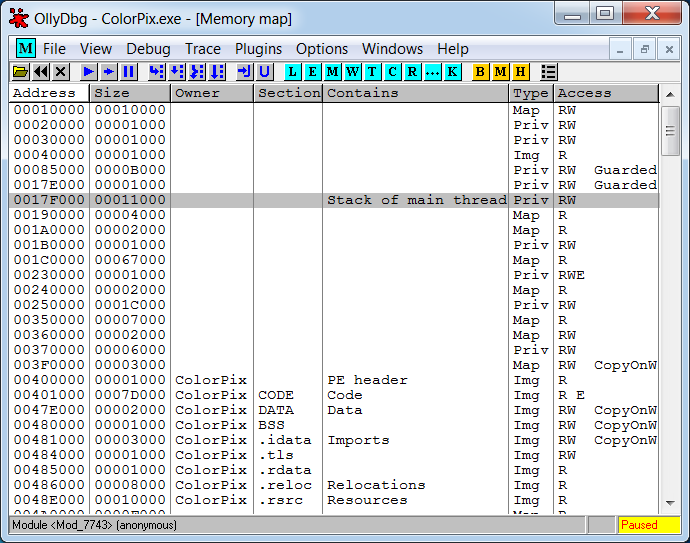The height and width of the screenshot is (543, 690).
Task: Sort by Address column header
Action: 49,93
